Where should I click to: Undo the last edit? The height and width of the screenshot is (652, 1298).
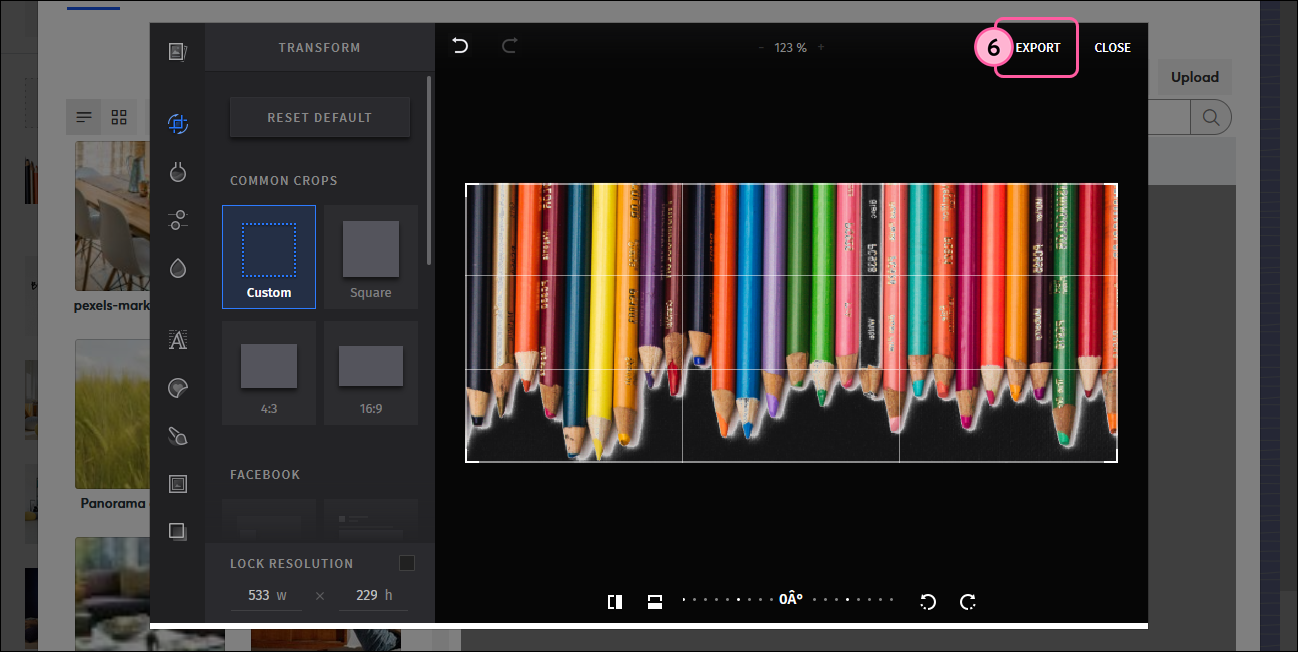pos(460,46)
